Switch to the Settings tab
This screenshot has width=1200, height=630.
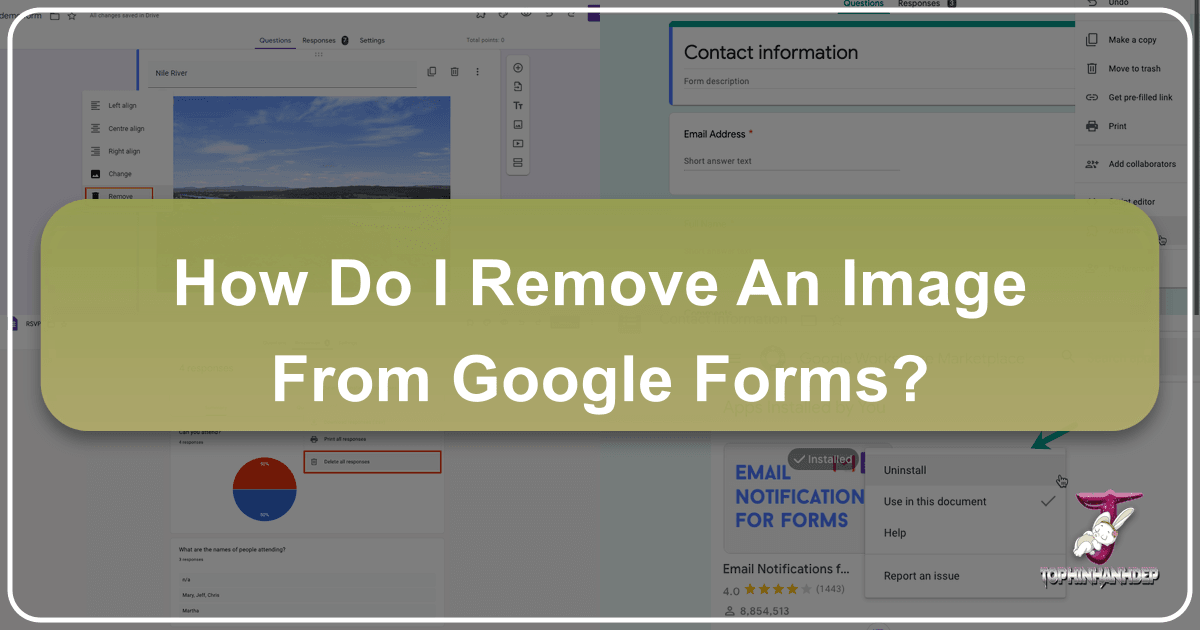[372, 40]
